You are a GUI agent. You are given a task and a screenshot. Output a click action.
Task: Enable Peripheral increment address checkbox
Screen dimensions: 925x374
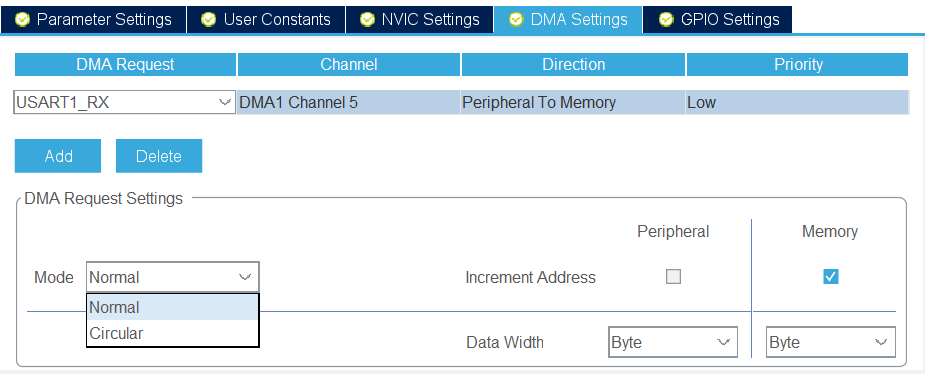(673, 277)
